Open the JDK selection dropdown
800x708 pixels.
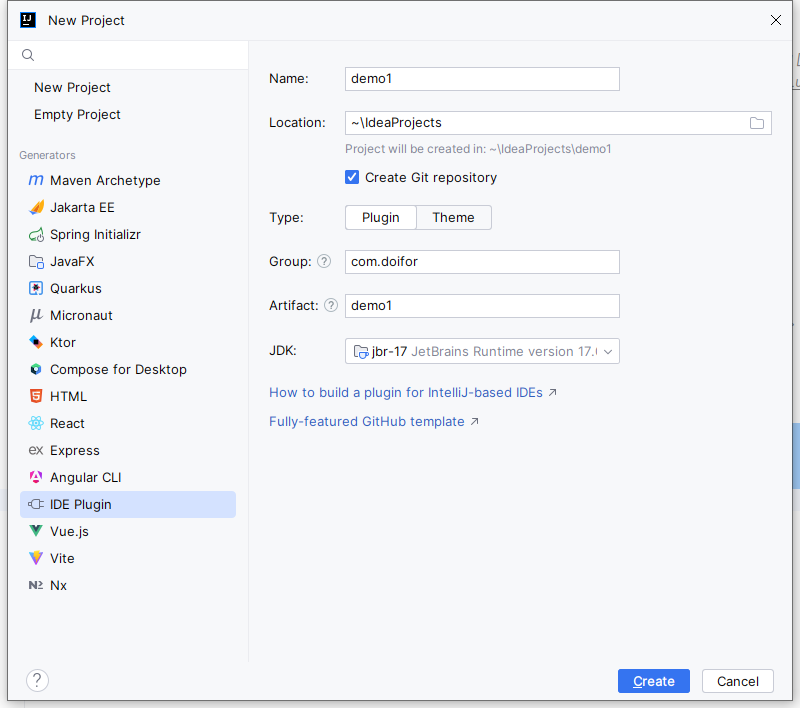tap(482, 351)
